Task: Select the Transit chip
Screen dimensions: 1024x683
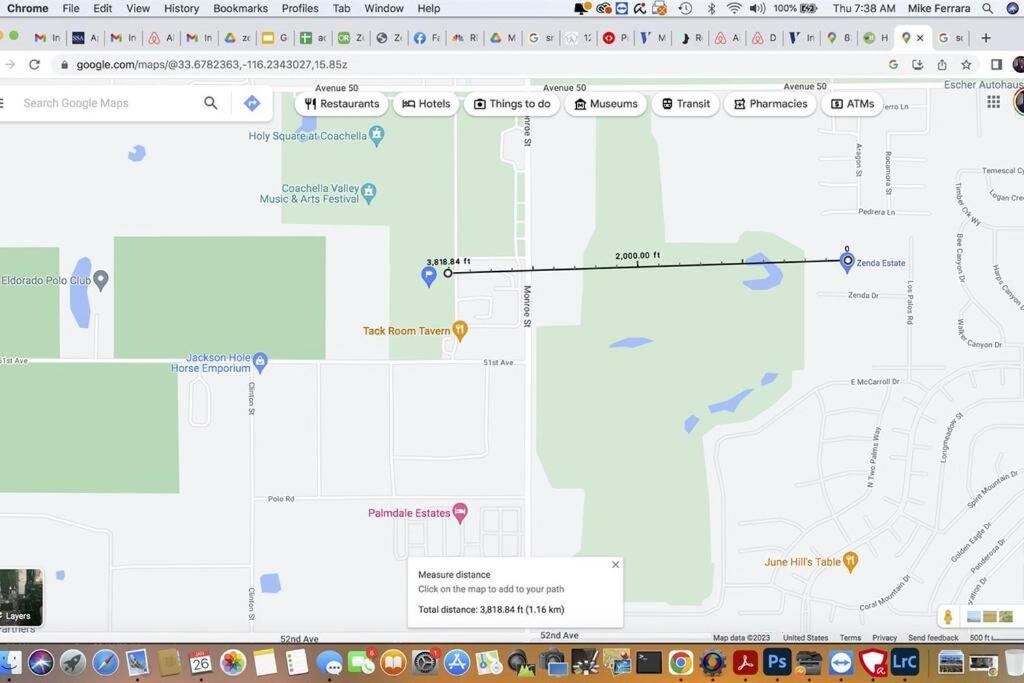Action: point(686,104)
